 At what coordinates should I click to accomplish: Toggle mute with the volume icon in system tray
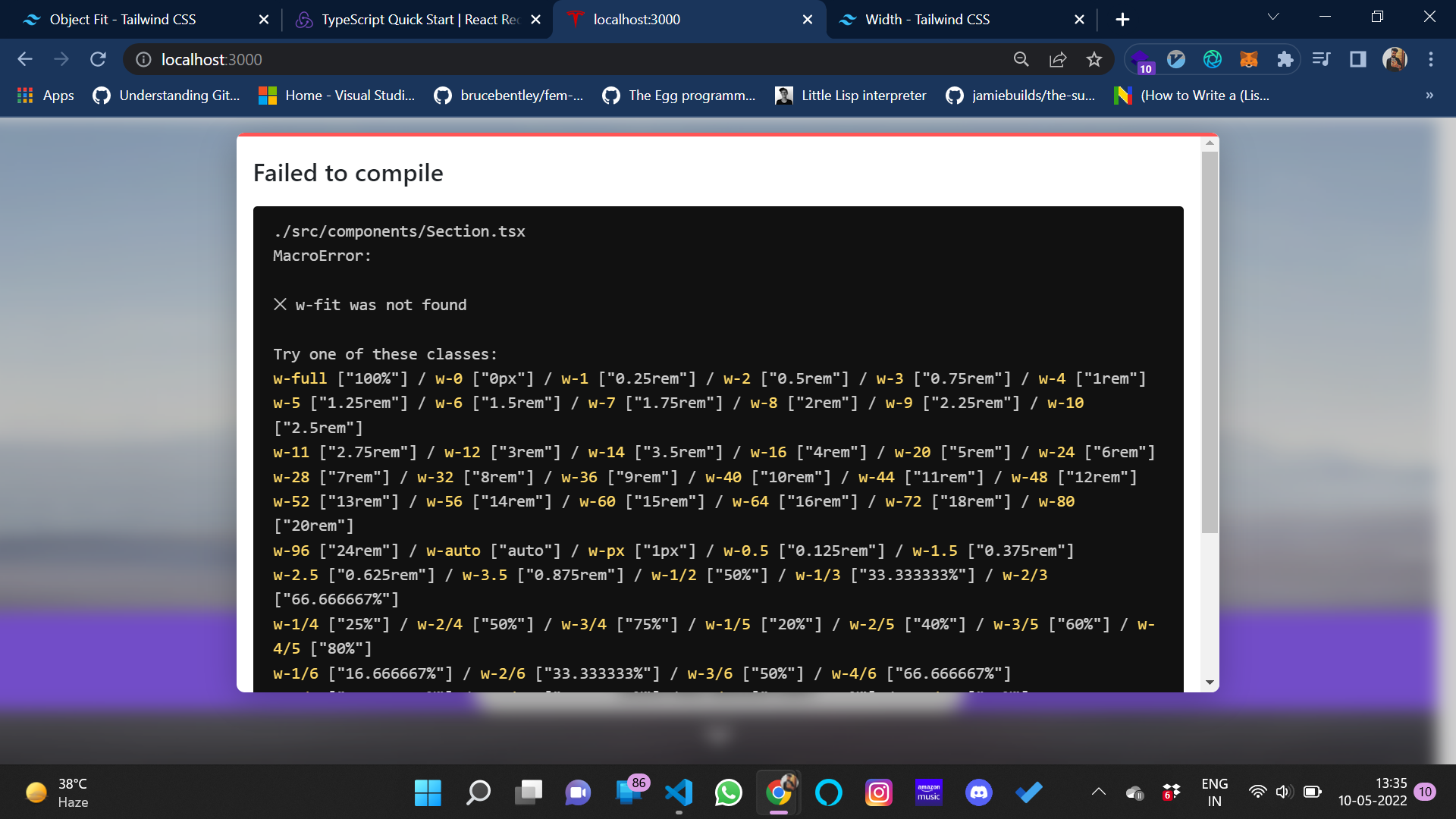pos(1284,792)
